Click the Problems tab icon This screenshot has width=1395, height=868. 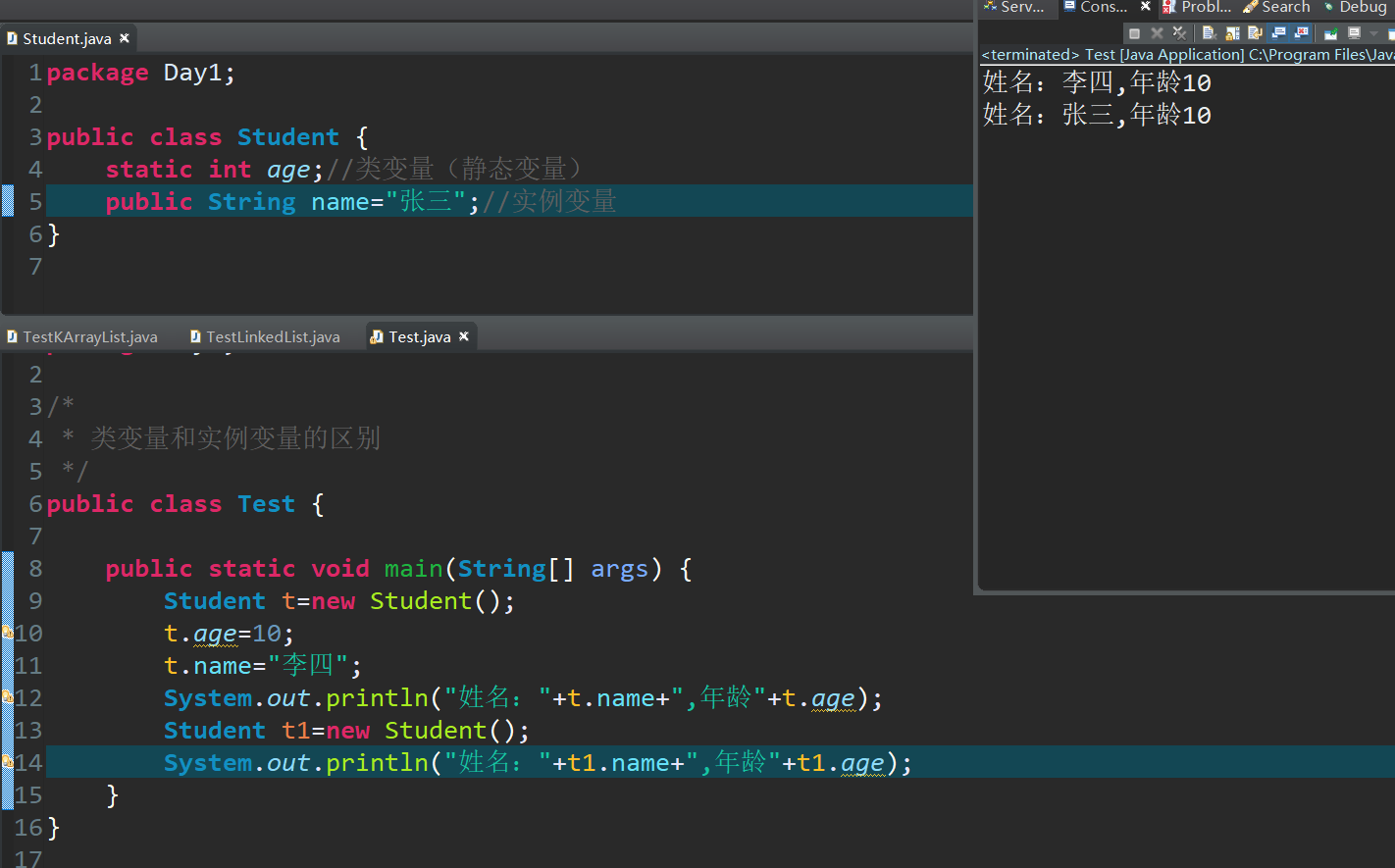pos(1169,7)
